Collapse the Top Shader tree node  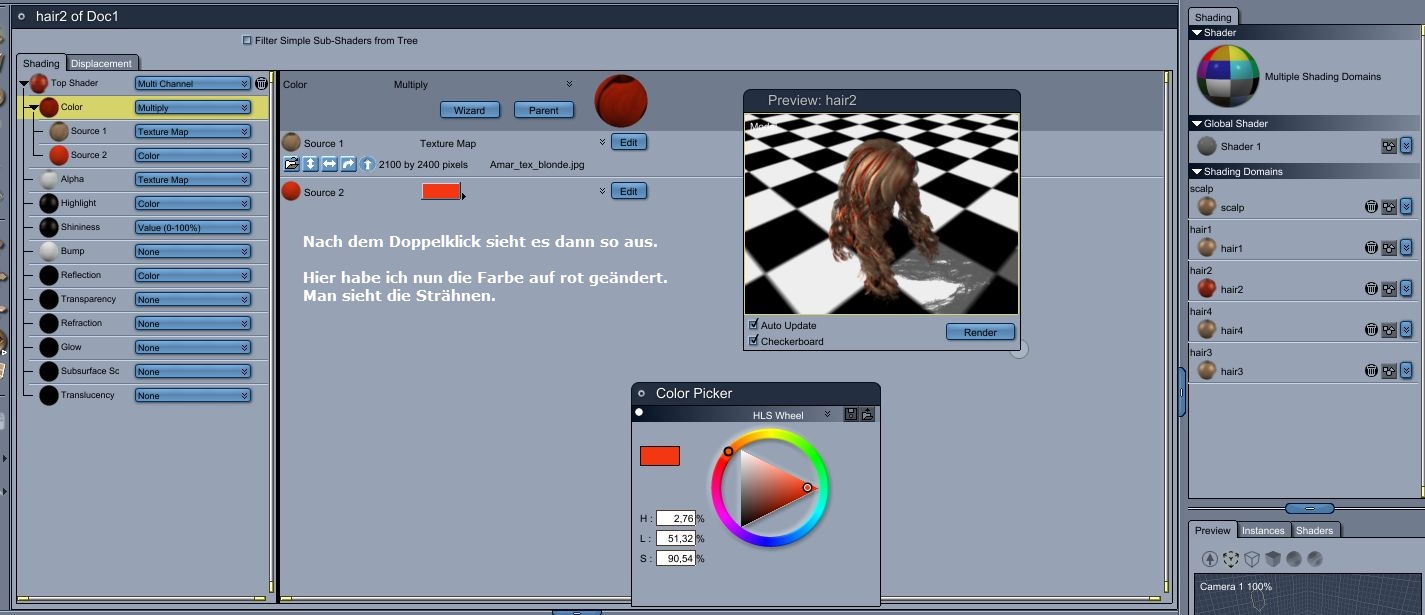click(24, 84)
